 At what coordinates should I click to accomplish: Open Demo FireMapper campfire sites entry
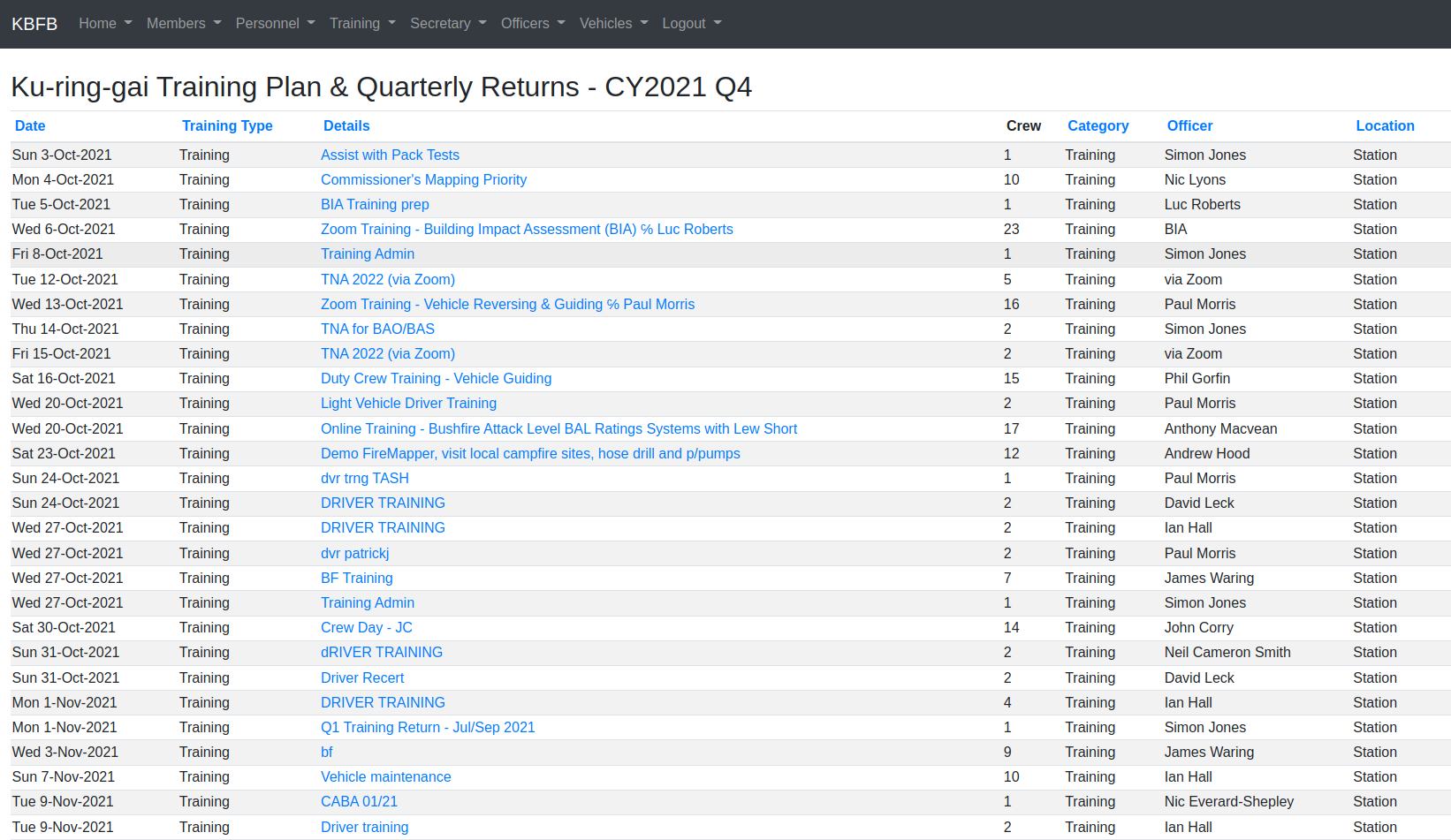point(530,454)
